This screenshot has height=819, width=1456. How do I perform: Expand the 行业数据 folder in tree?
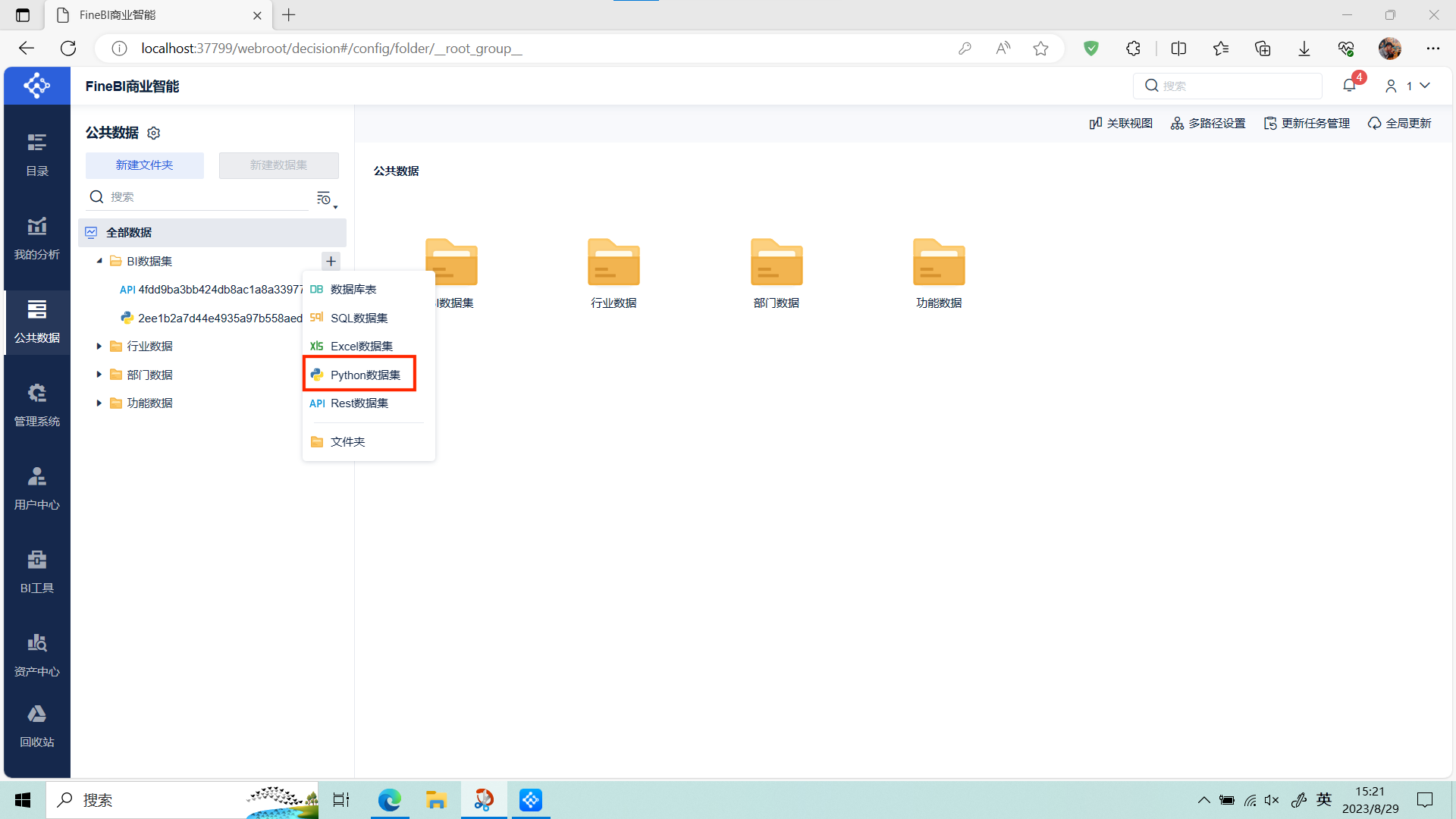[x=99, y=347]
